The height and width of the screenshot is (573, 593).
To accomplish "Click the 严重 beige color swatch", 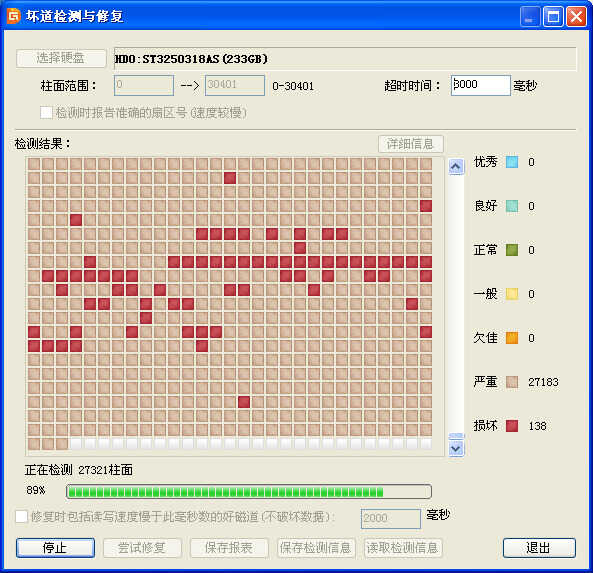I will coord(512,382).
